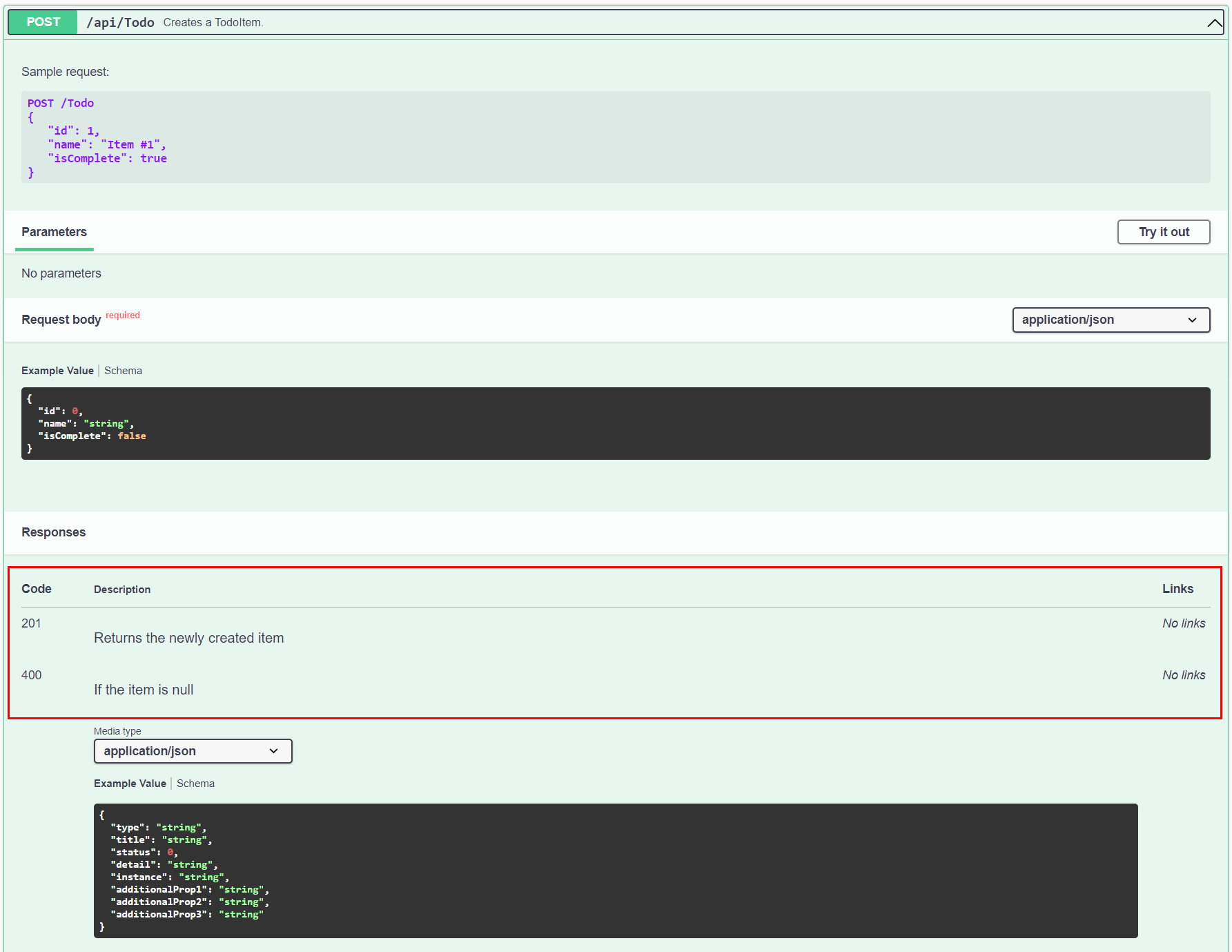Open the response Media type dropdown
The width and height of the screenshot is (1232, 952).
pyautogui.click(x=193, y=751)
